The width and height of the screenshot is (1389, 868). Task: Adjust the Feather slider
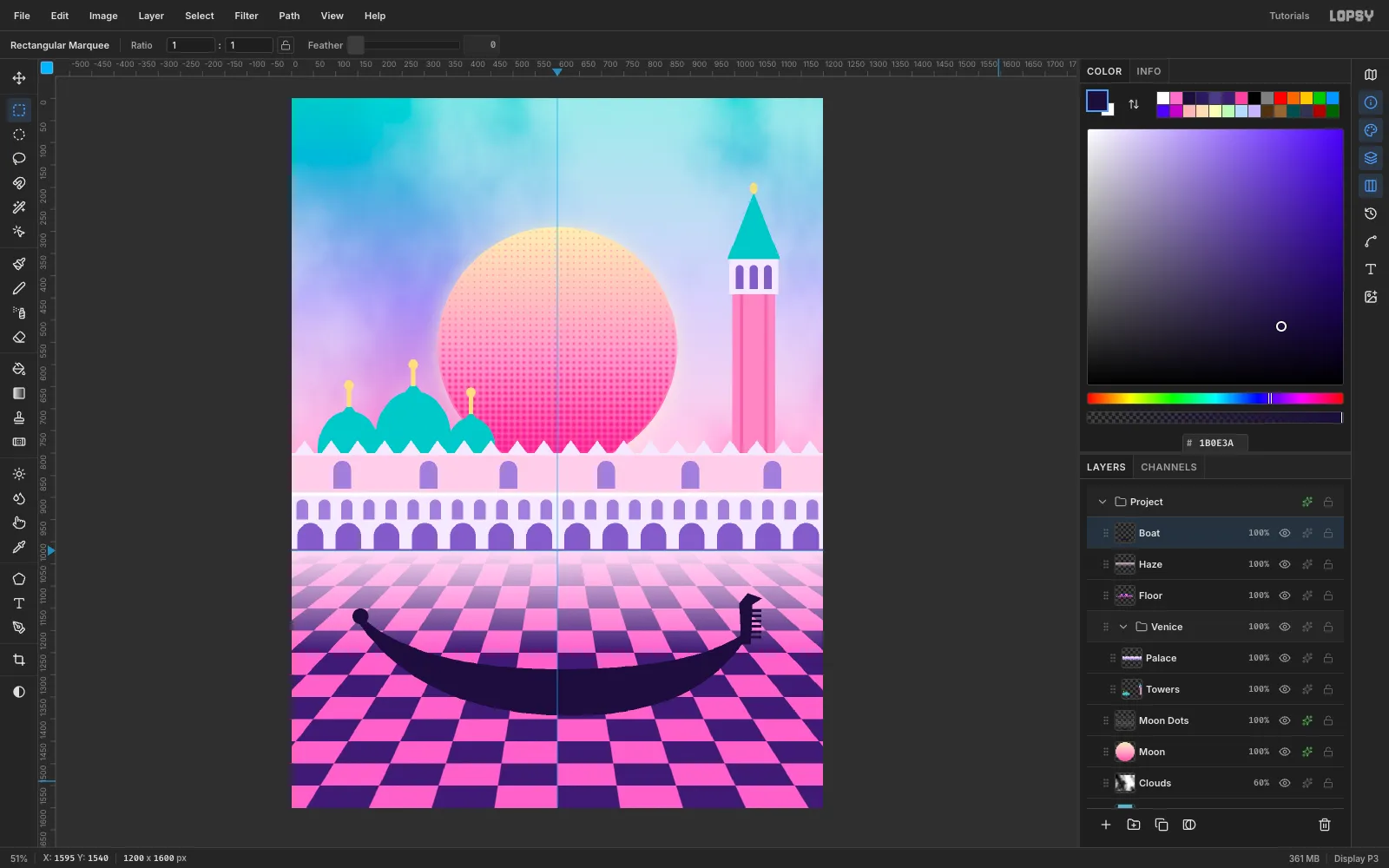point(404,45)
